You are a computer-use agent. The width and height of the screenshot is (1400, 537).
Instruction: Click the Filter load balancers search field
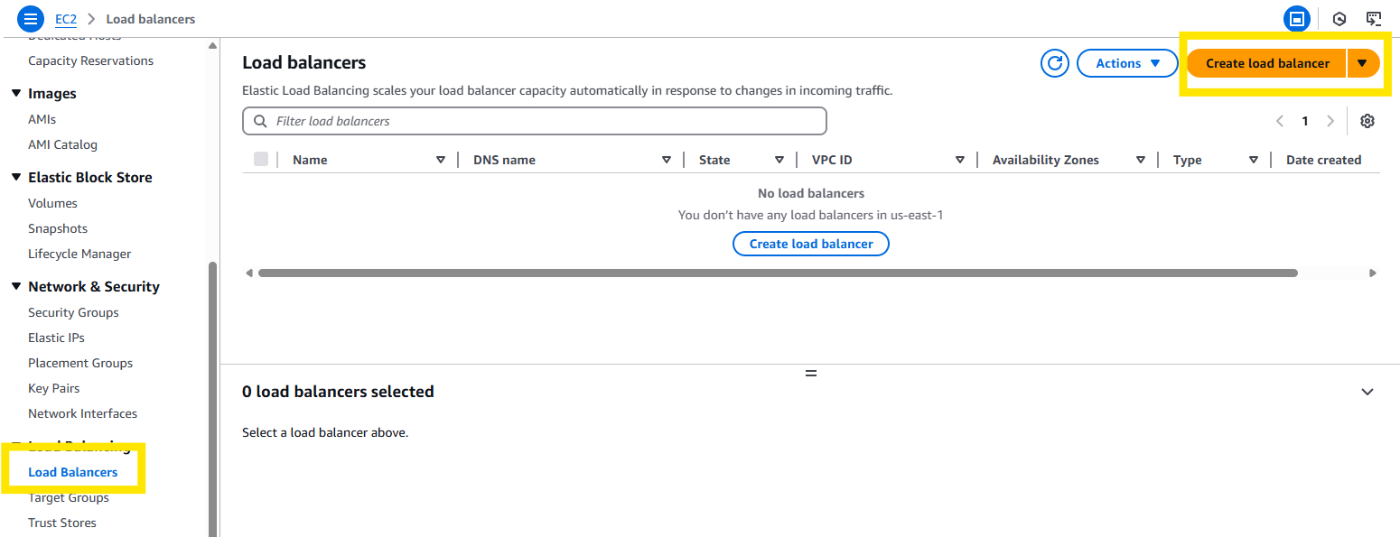click(x=534, y=121)
